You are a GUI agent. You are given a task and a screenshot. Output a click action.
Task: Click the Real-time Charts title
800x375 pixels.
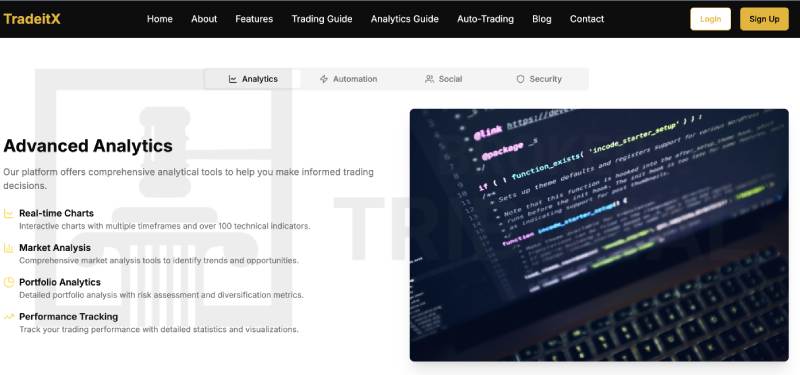(x=57, y=213)
